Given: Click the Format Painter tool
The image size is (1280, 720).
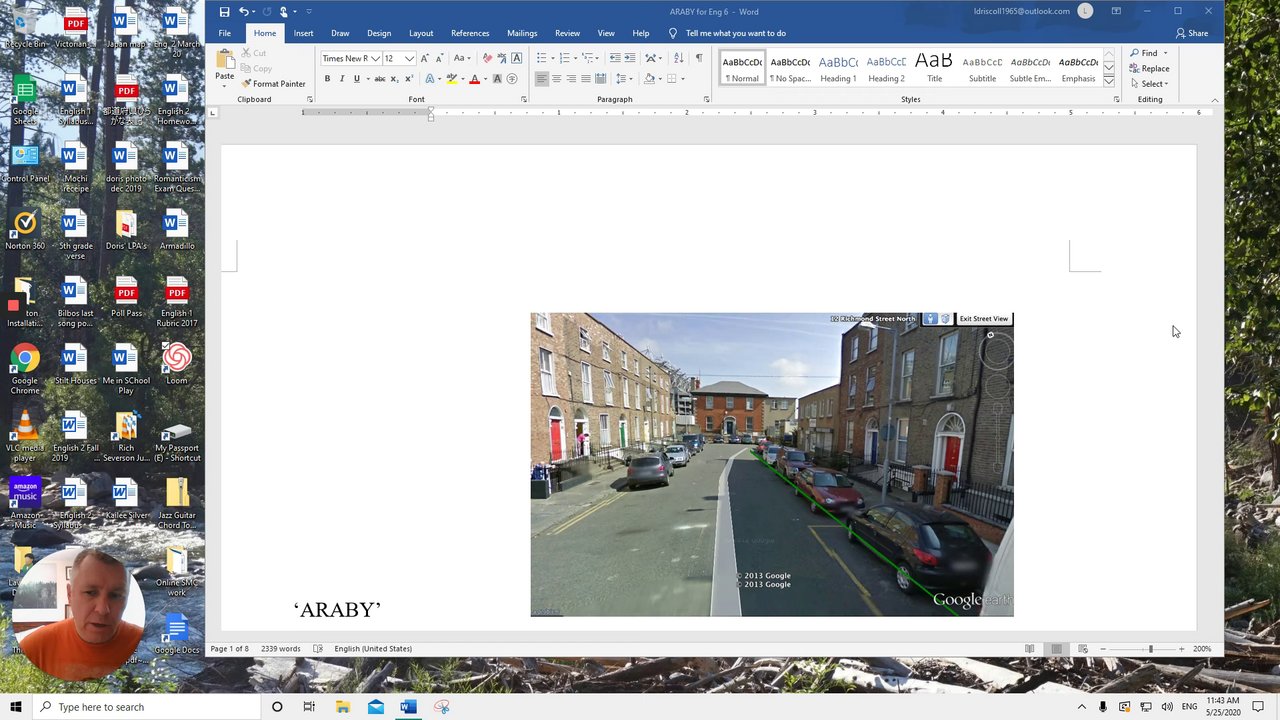Looking at the screenshot, I should click(x=273, y=84).
